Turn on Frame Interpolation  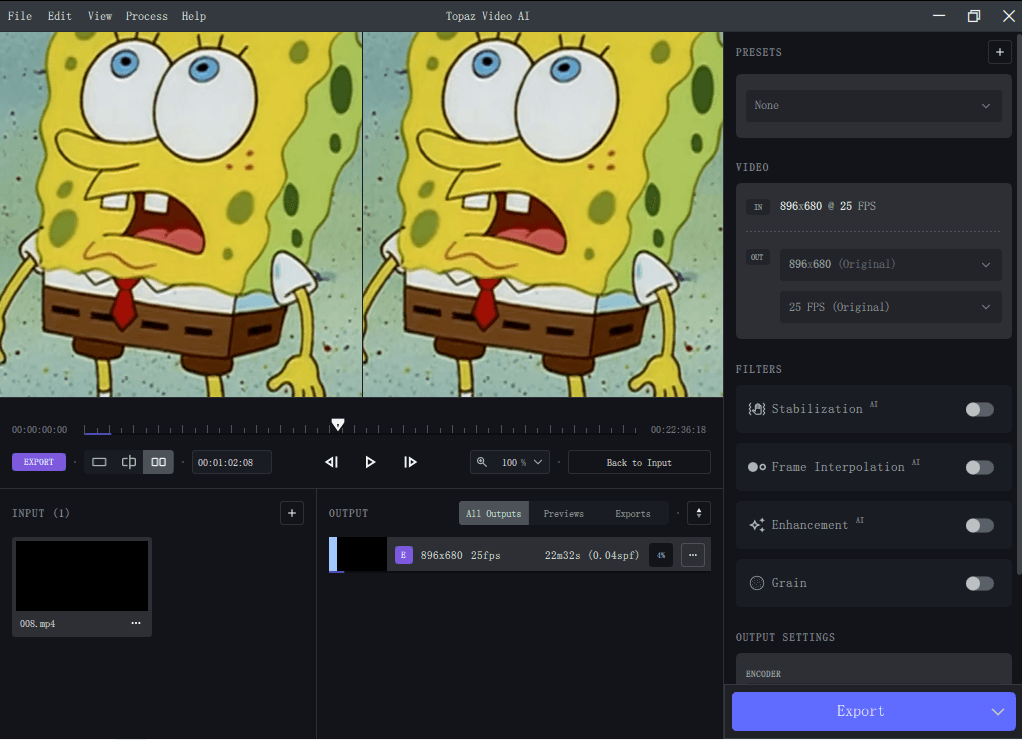tap(980, 467)
